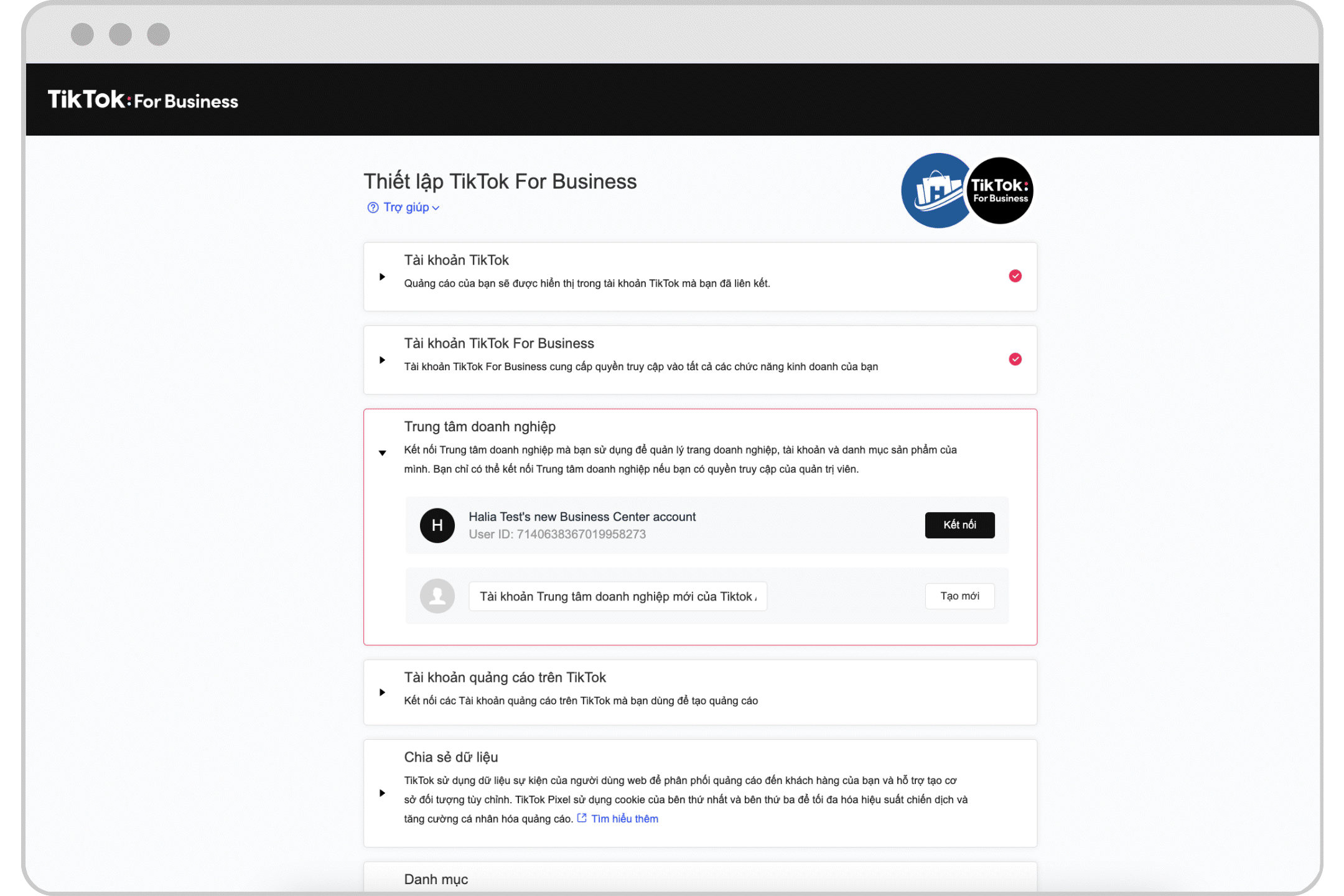
Task: Collapse the Trung tâm doanh nghiệp section
Action: [382, 452]
